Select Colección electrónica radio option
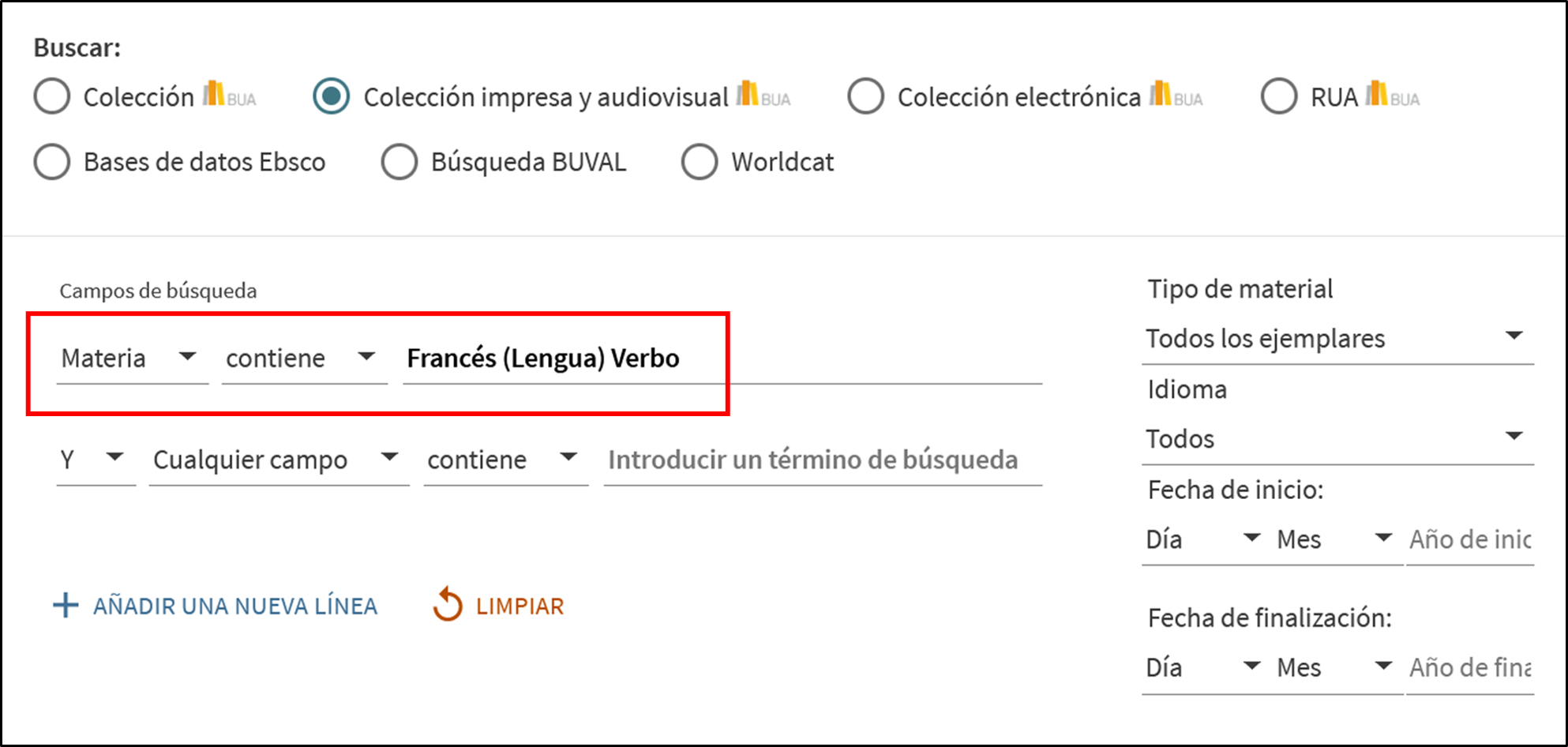 click(x=866, y=96)
